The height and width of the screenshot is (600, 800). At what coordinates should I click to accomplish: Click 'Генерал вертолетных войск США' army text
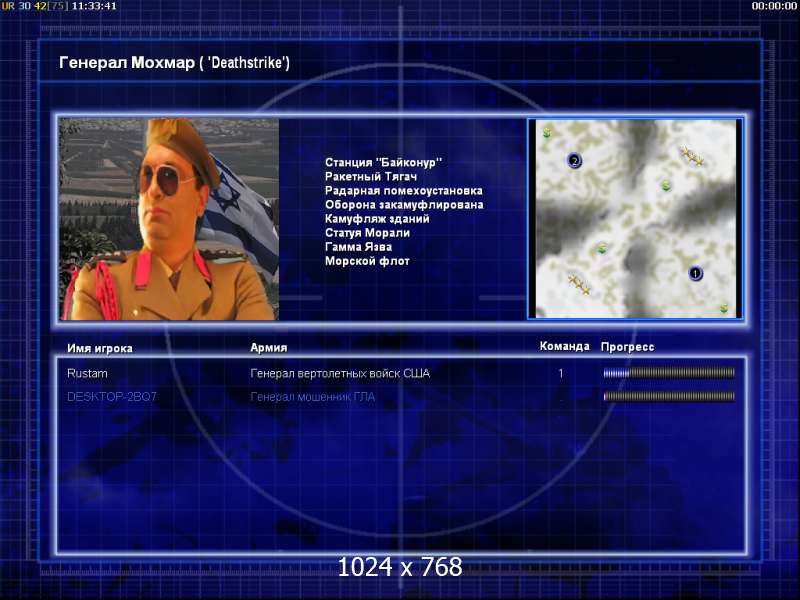point(340,373)
